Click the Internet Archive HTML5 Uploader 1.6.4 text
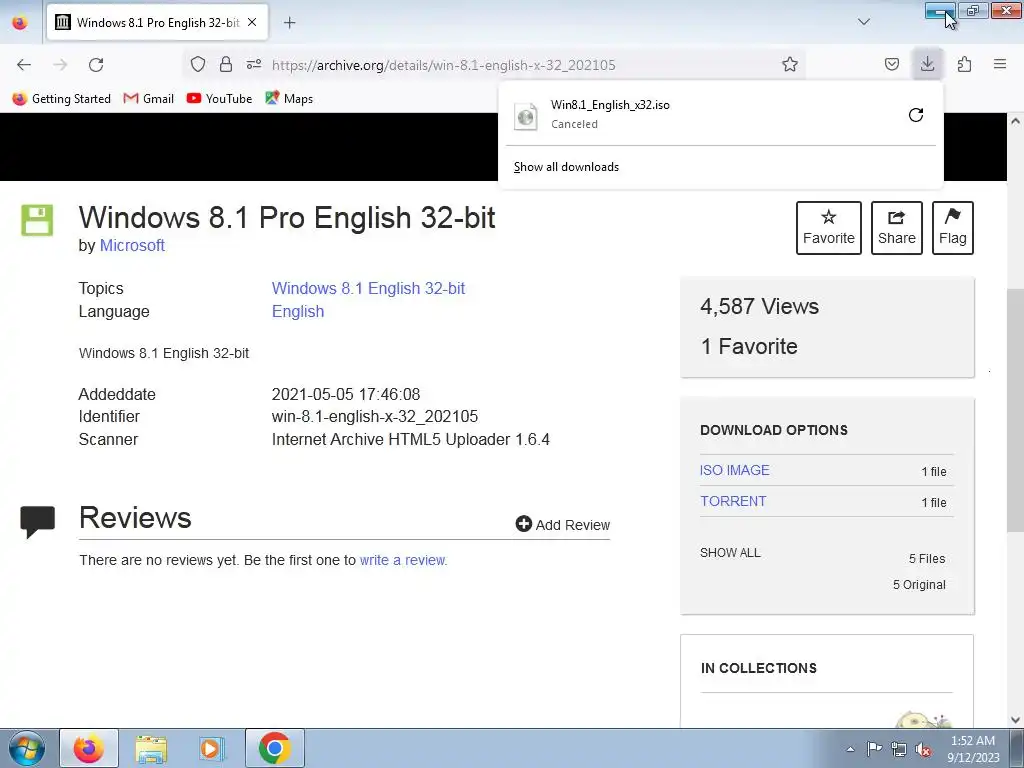1024x768 pixels. [410, 440]
